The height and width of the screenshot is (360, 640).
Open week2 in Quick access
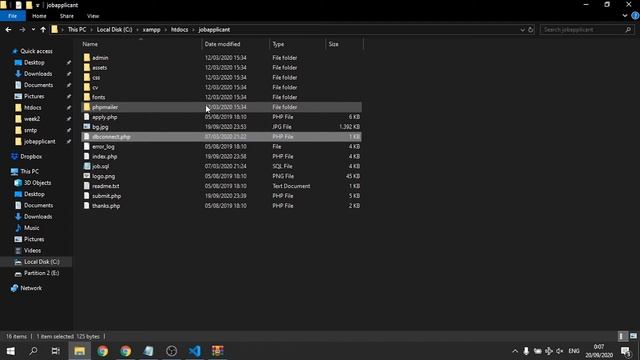(x=31, y=119)
